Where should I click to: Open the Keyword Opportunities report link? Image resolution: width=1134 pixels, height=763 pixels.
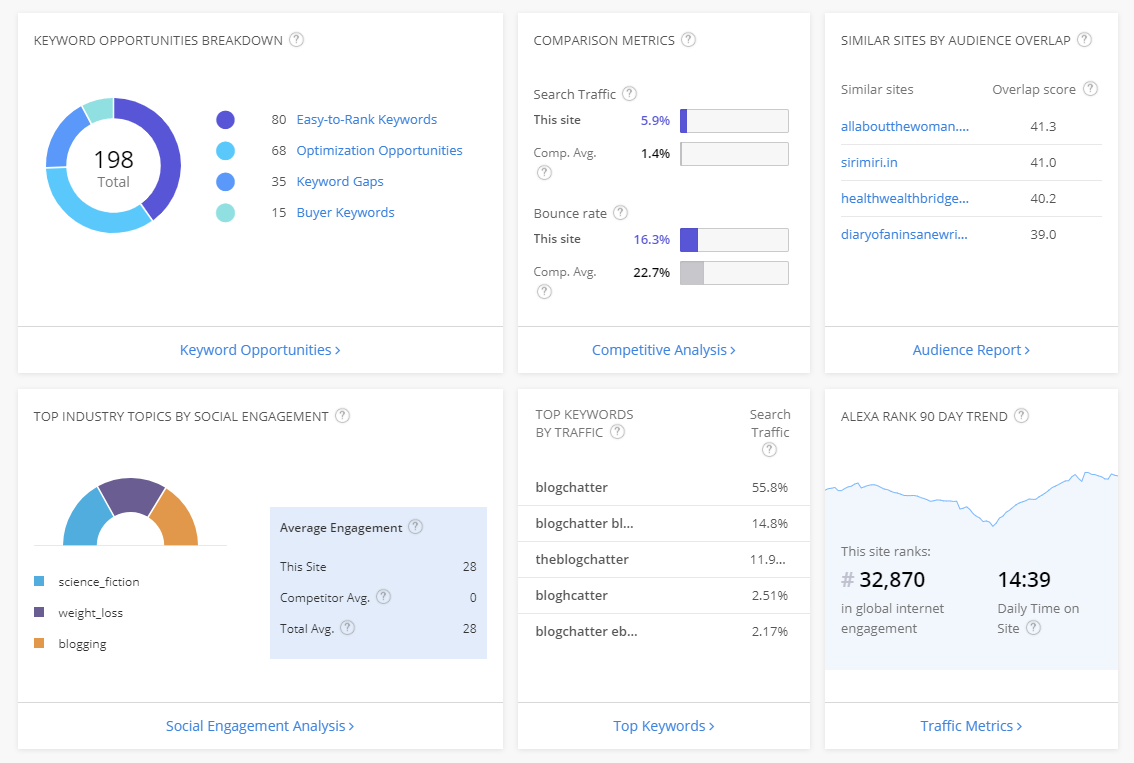tap(260, 350)
